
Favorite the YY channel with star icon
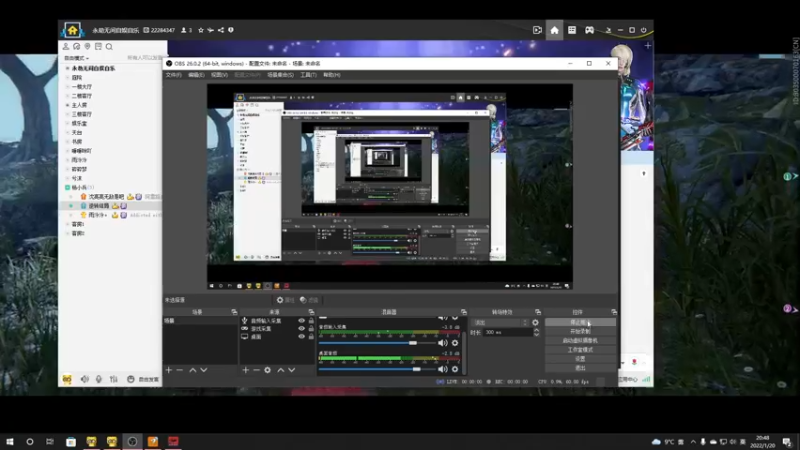[201, 30]
